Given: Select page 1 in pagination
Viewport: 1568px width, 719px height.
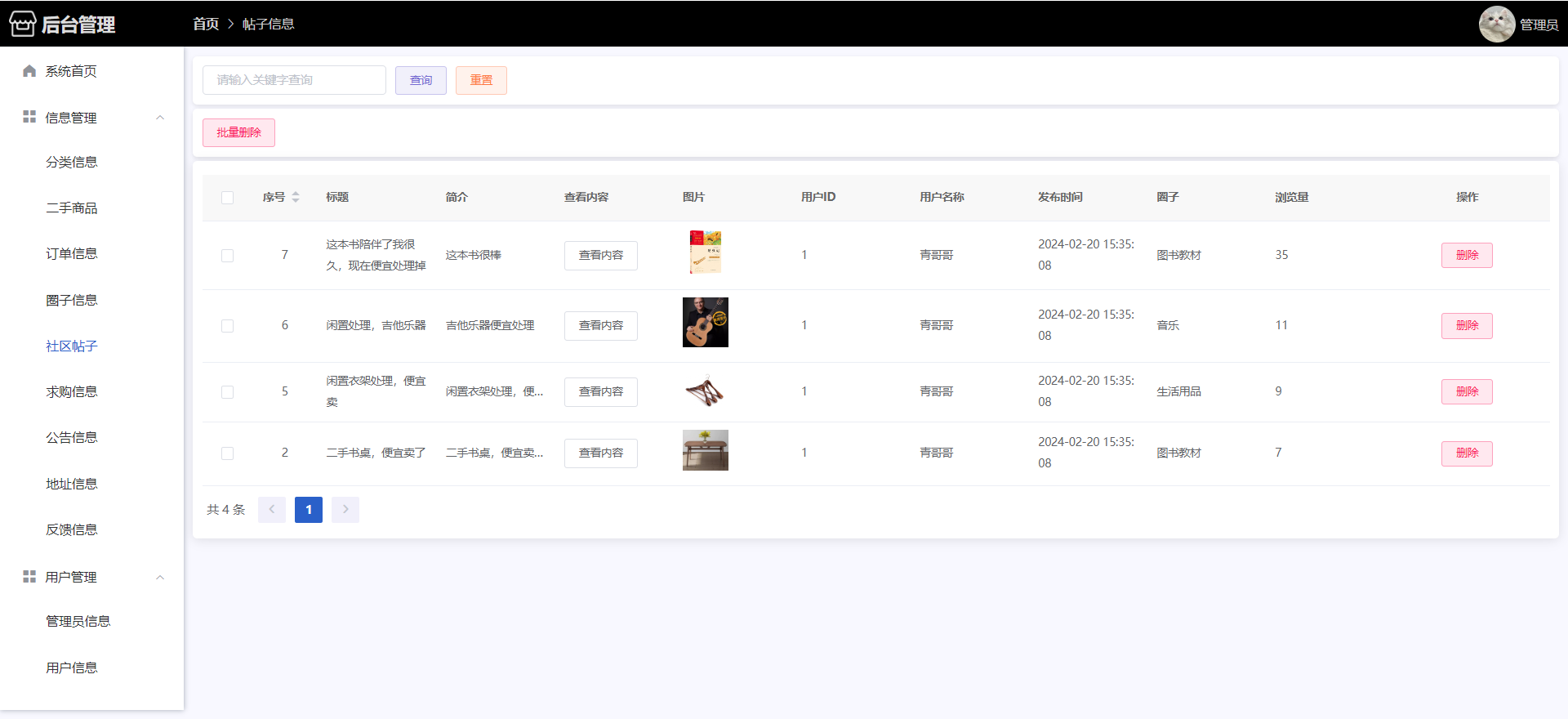Looking at the screenshot, I should click(x=309, y=510).
